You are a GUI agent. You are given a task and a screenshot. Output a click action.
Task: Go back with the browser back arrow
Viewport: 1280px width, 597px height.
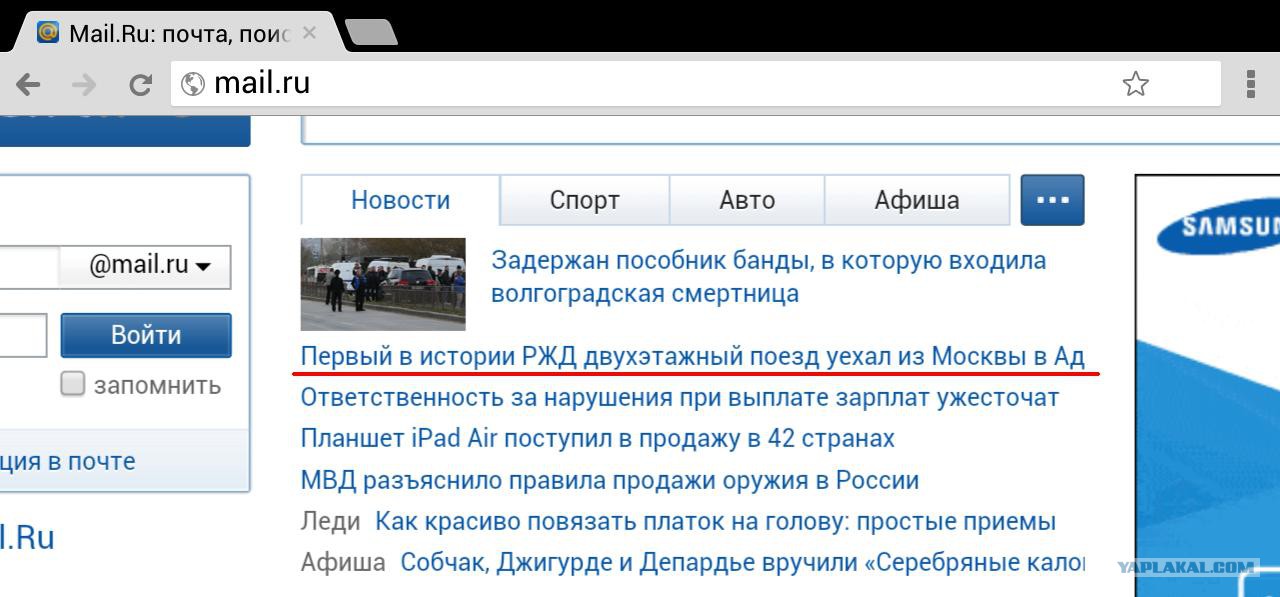28,84
